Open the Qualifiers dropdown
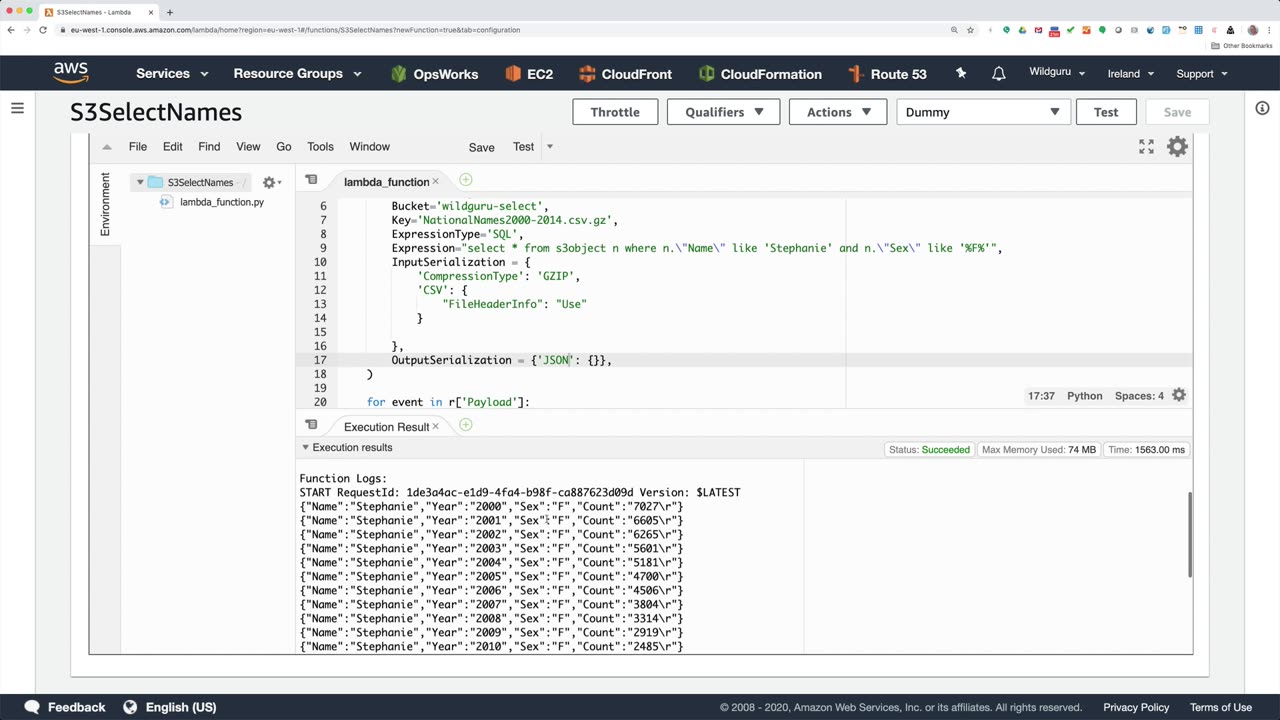 [x=724, y=112]
